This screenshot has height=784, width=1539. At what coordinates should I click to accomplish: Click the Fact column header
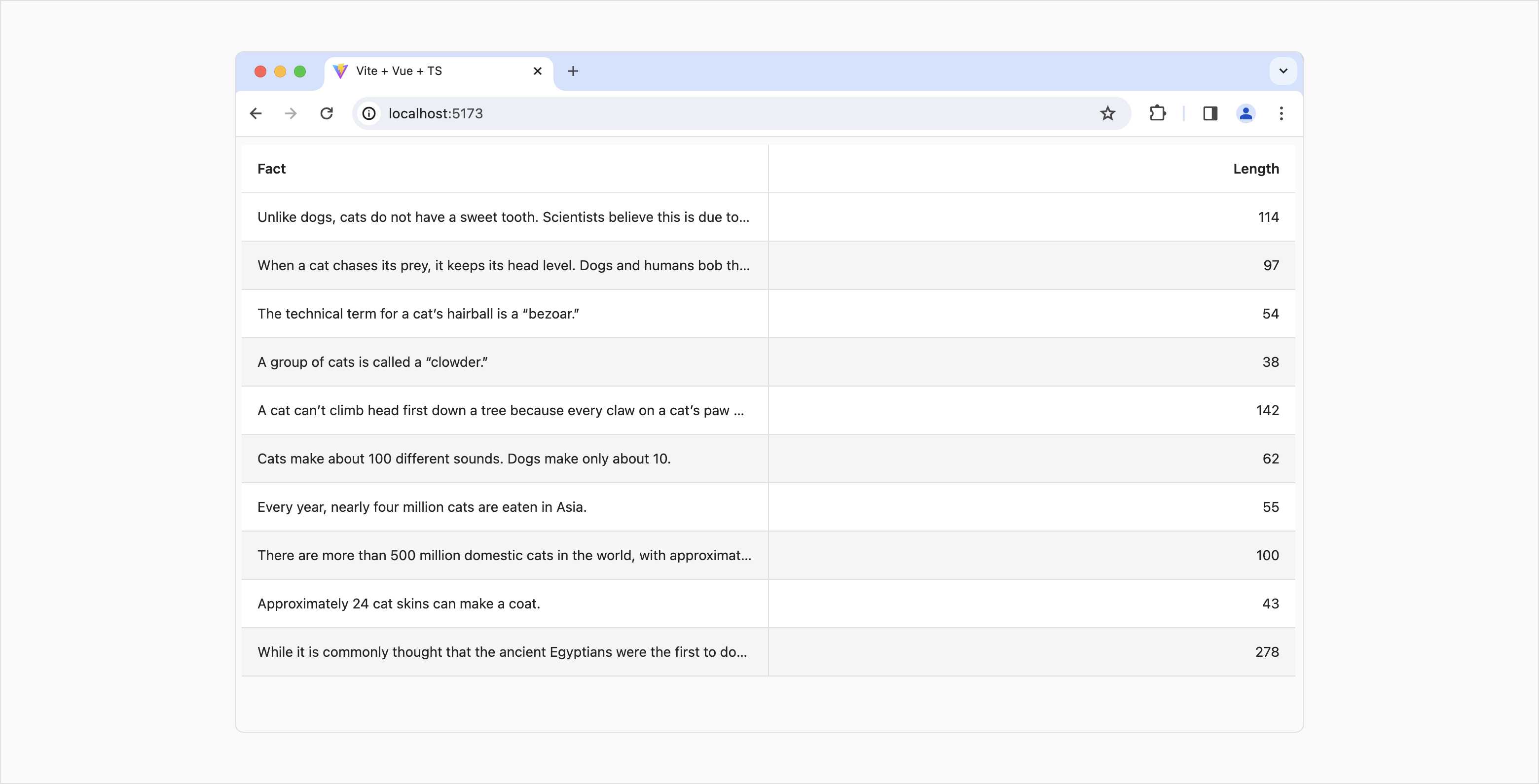(x=272, y=169)
